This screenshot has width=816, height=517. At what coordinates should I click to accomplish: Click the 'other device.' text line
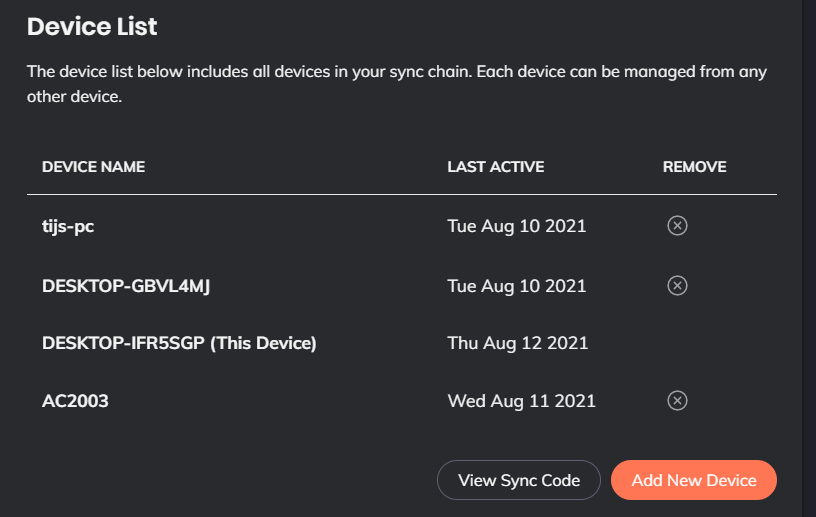tap(74, 99)
